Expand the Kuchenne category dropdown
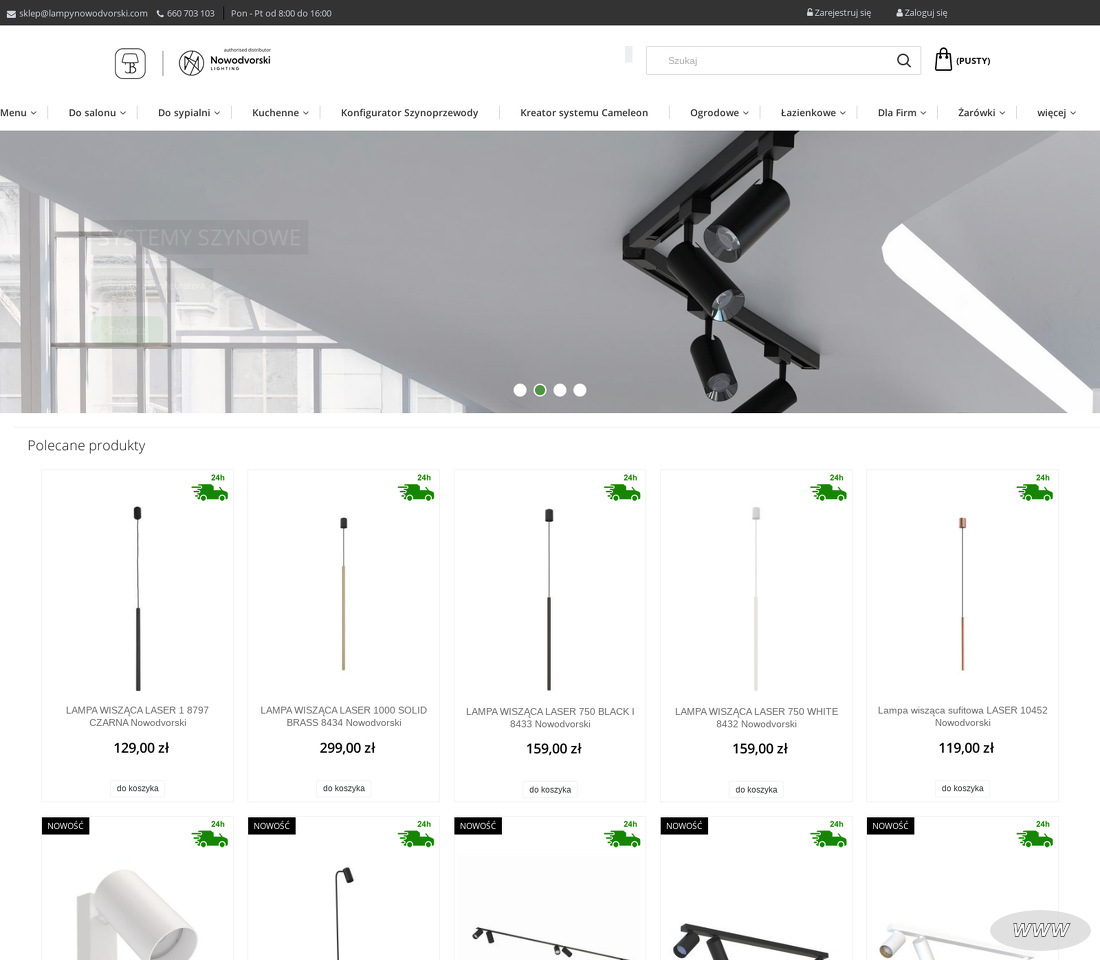The image size is (1100, 960). pos(281,113)
